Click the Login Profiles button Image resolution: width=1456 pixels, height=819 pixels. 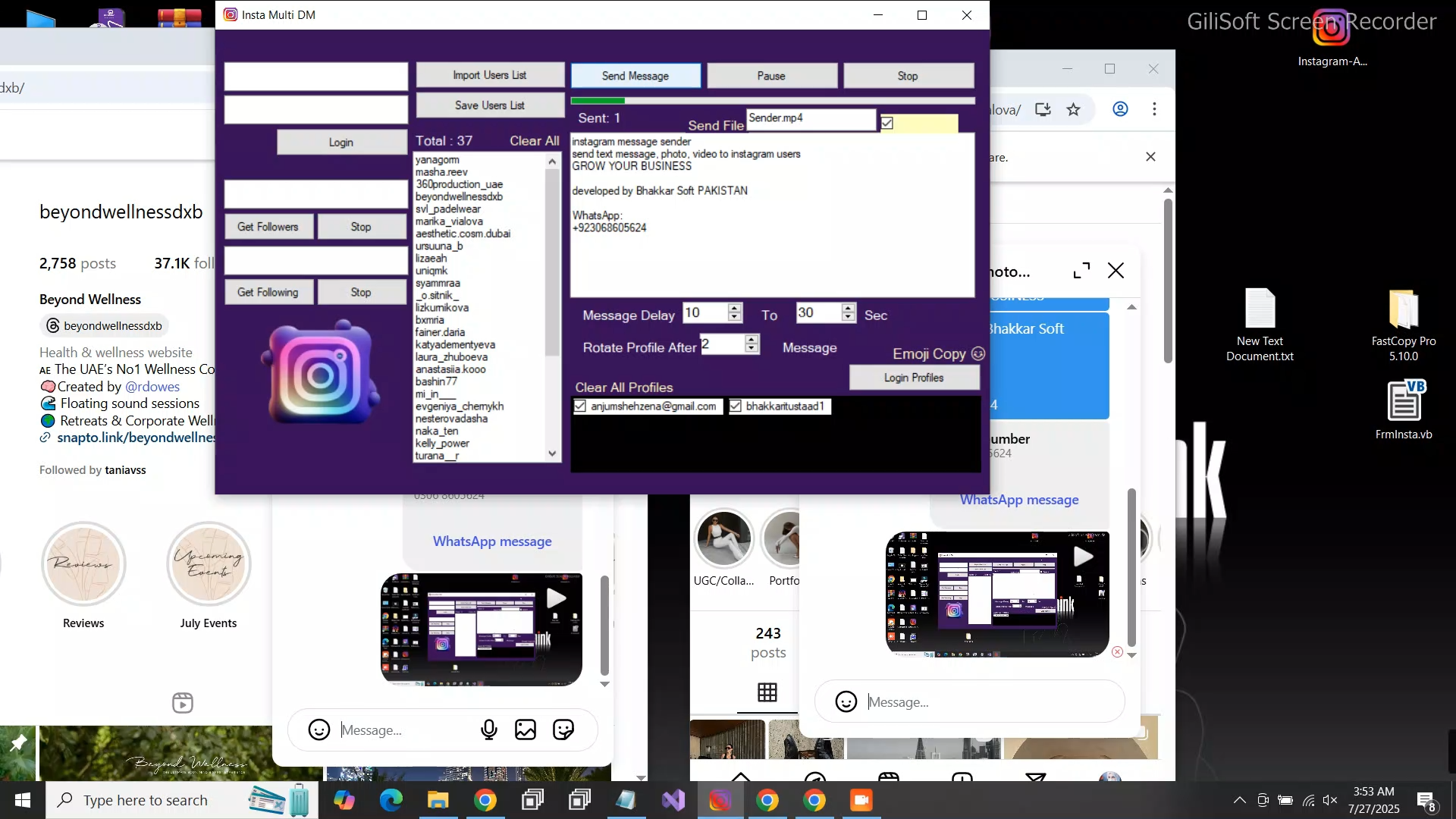914,378
